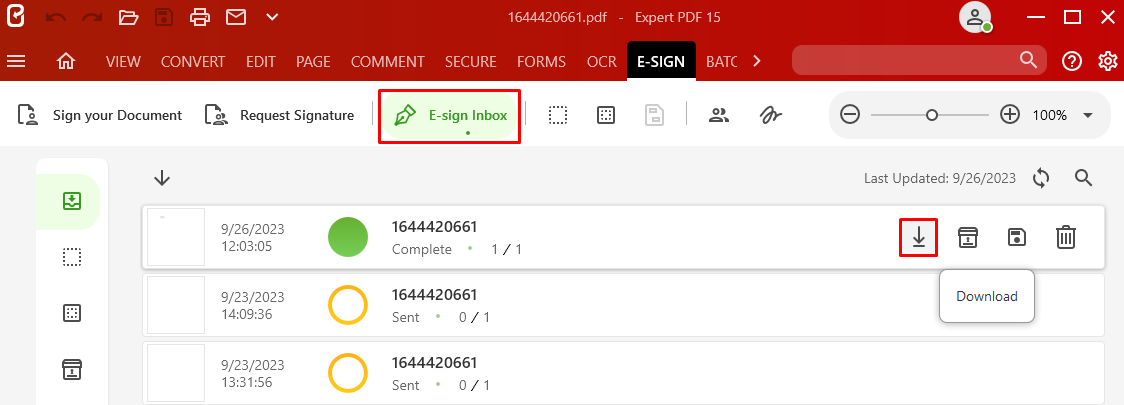Click the dotted-square icon in the toolbar
This screenshot has width=1124, height=405.
(x=606, y=115)
